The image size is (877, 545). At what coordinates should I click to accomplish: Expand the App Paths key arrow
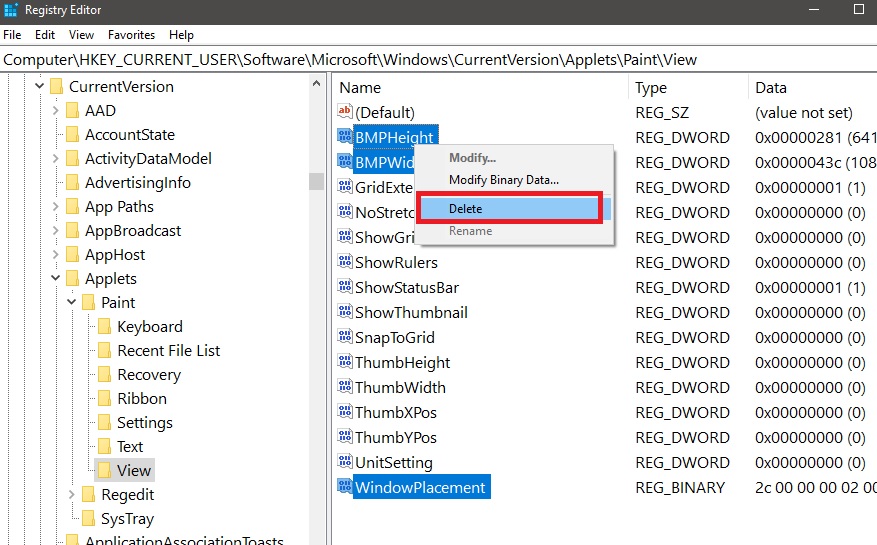55,206
